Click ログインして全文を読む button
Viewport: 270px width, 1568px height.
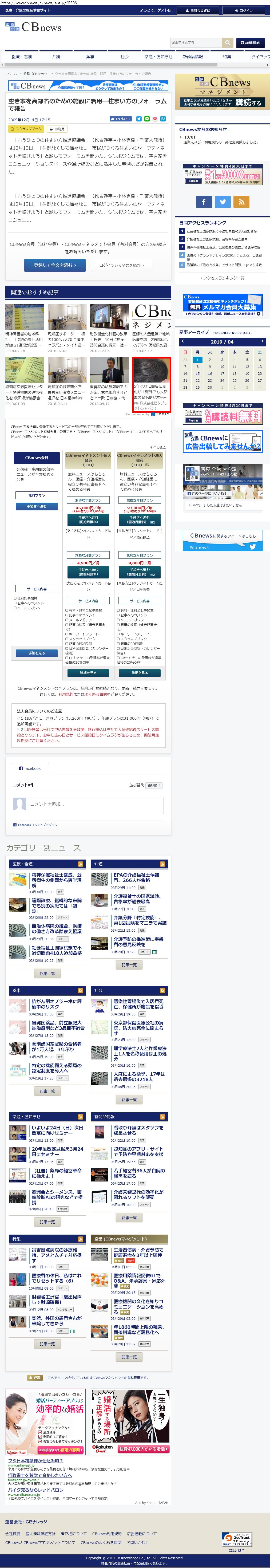coord(122,265)
